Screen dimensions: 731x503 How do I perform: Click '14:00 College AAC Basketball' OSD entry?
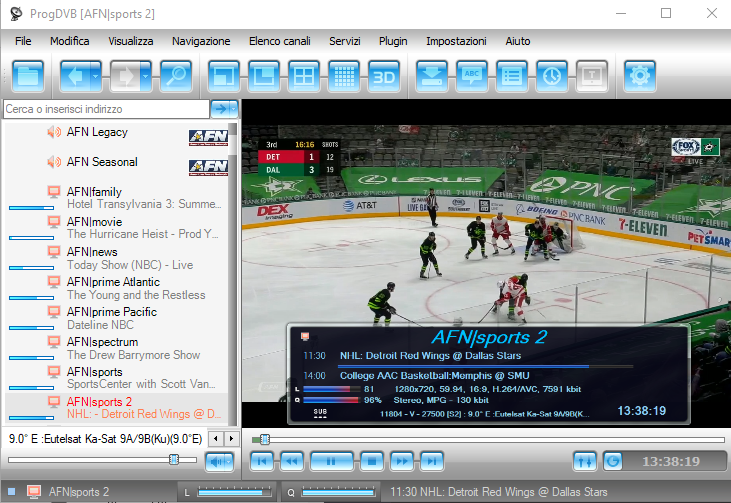pos(416,376)
